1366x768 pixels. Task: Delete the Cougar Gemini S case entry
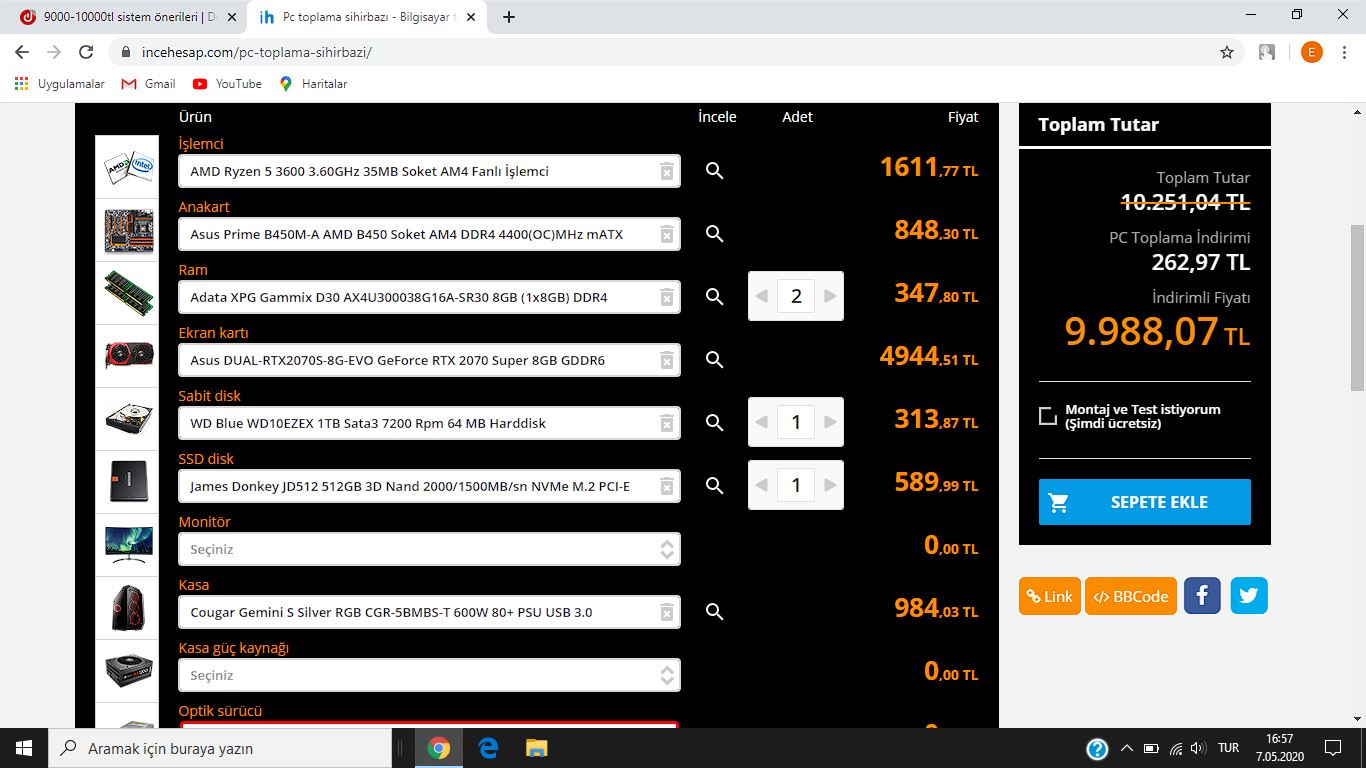click(667, 613)
